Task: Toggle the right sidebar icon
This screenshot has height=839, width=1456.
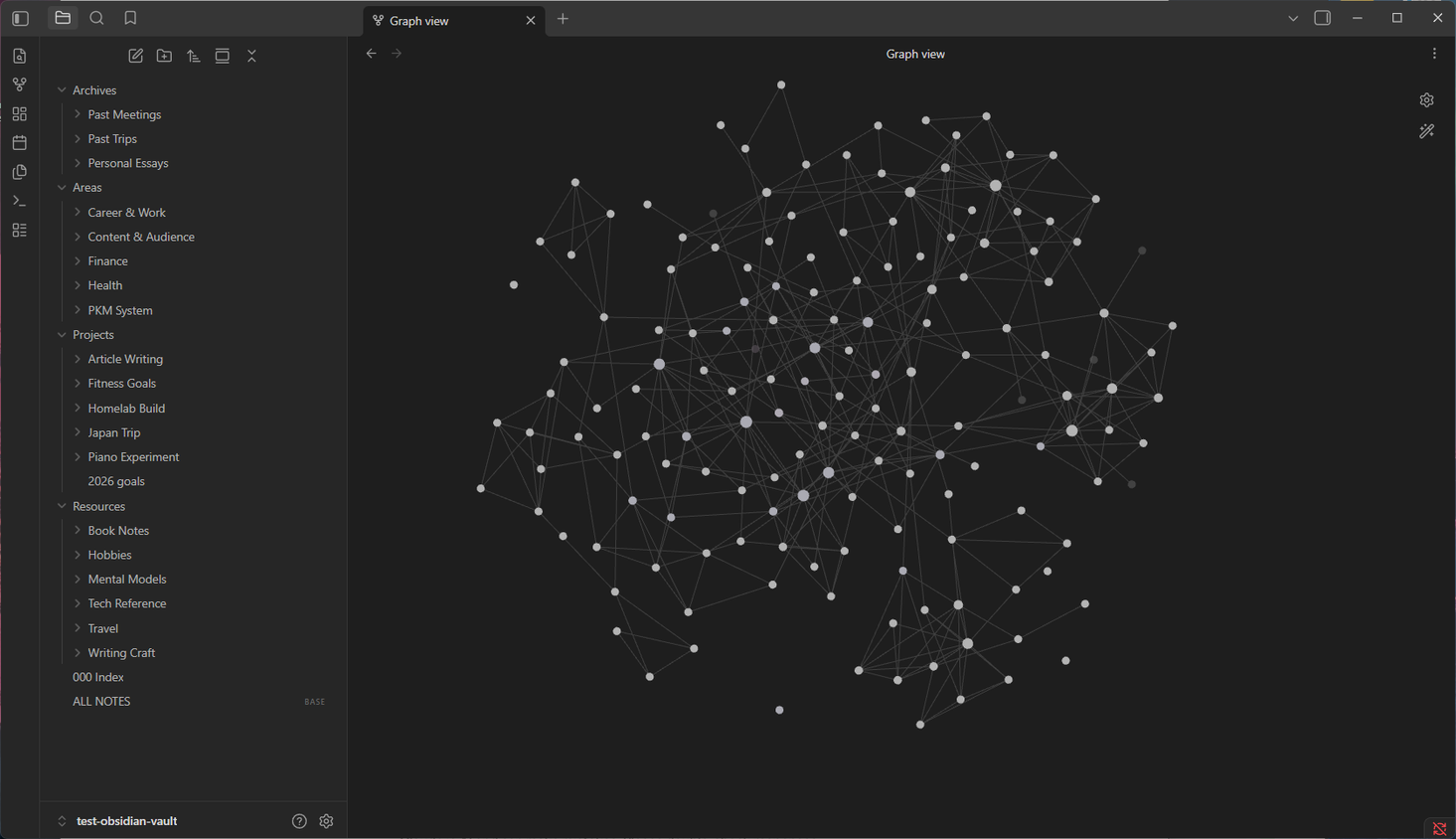Action: pos(1323,18)
